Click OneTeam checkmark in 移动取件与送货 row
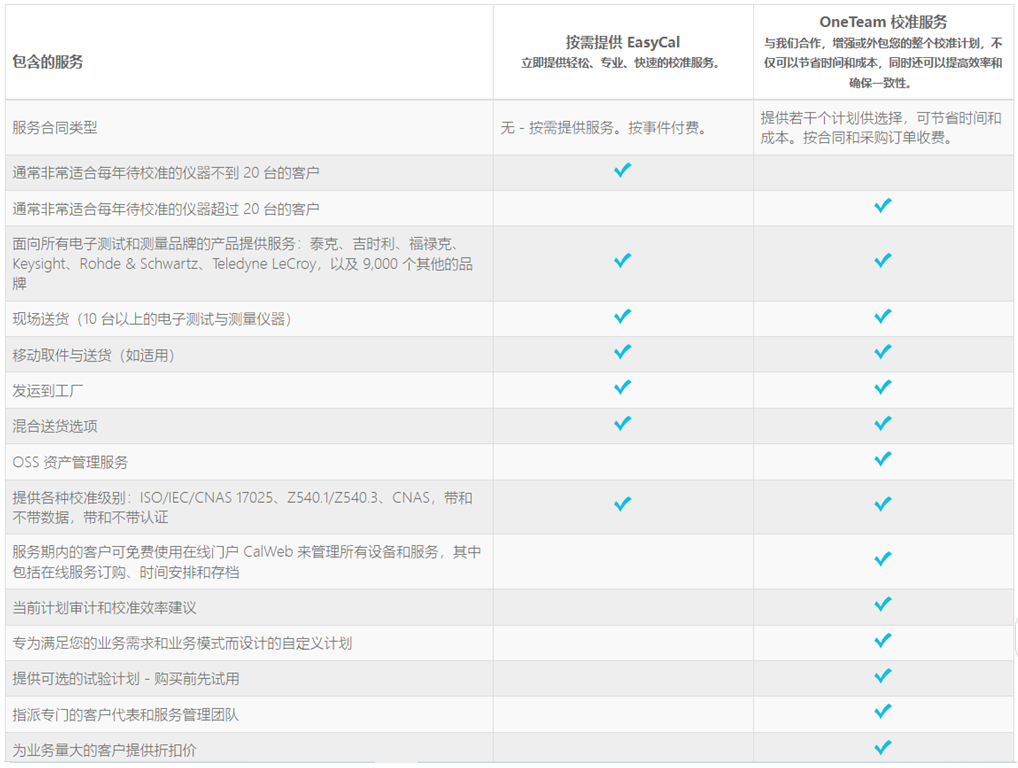The width and height of the screenshot is (1018, 768). 882,353
